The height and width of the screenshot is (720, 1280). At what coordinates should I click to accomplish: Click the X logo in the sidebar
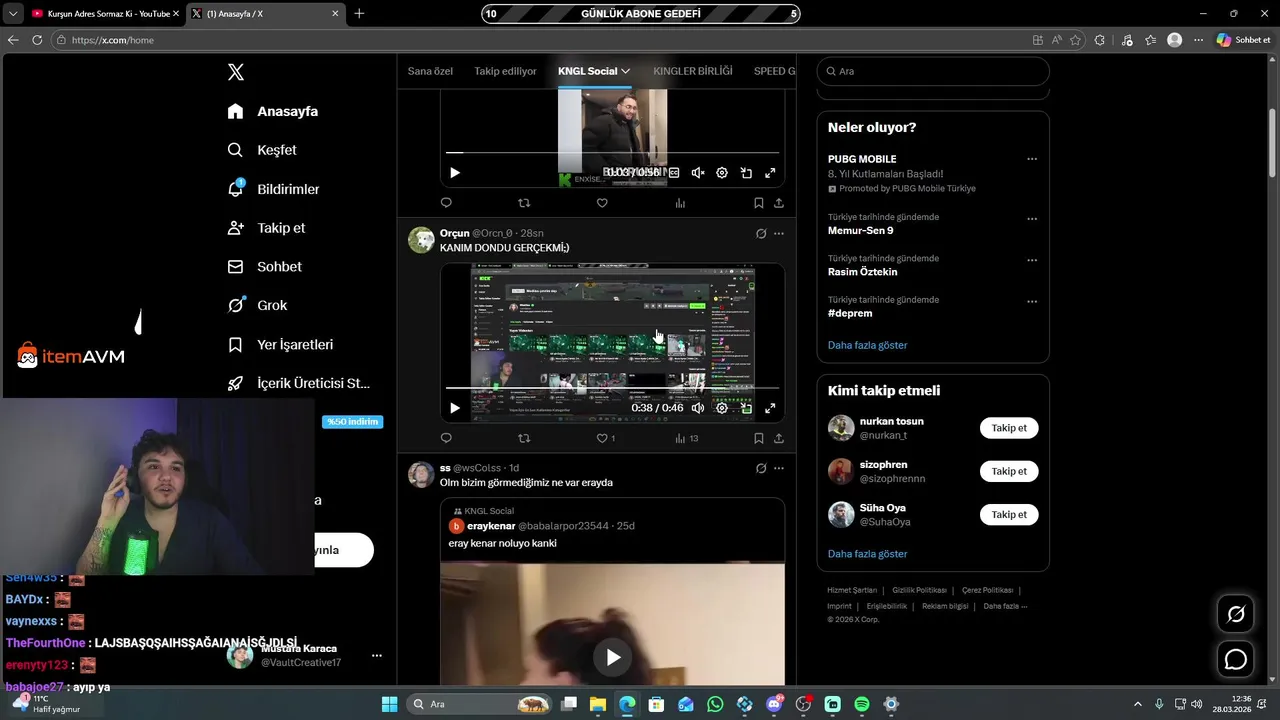[x=236, y=72]
